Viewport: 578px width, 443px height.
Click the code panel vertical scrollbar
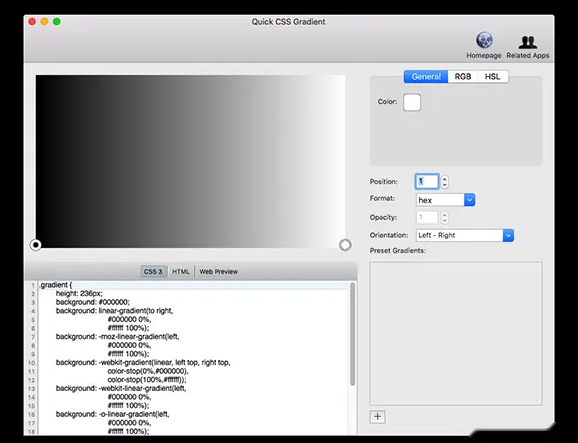click(x=352, y=334)
